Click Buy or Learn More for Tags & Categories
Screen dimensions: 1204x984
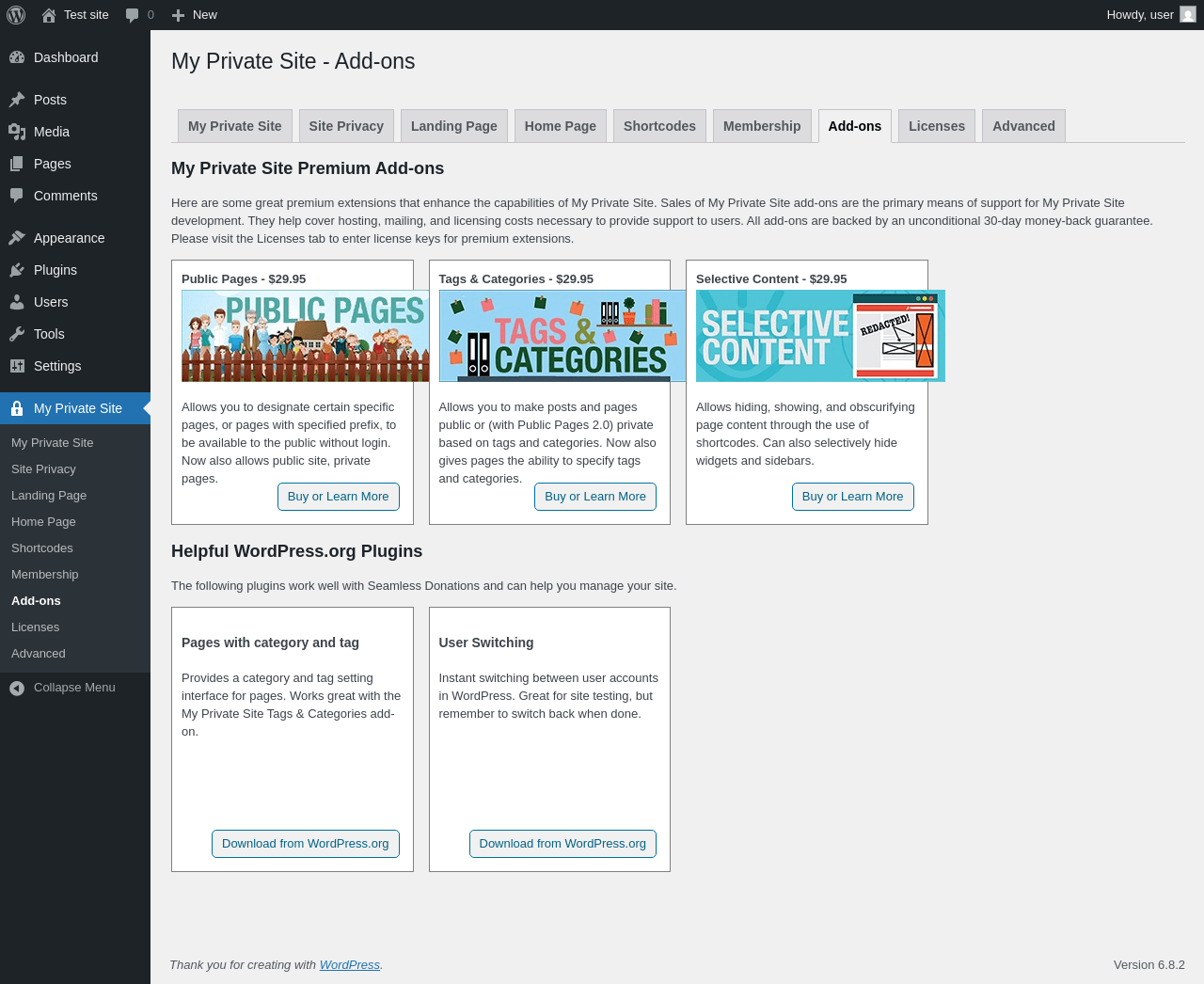coord(595,497)
